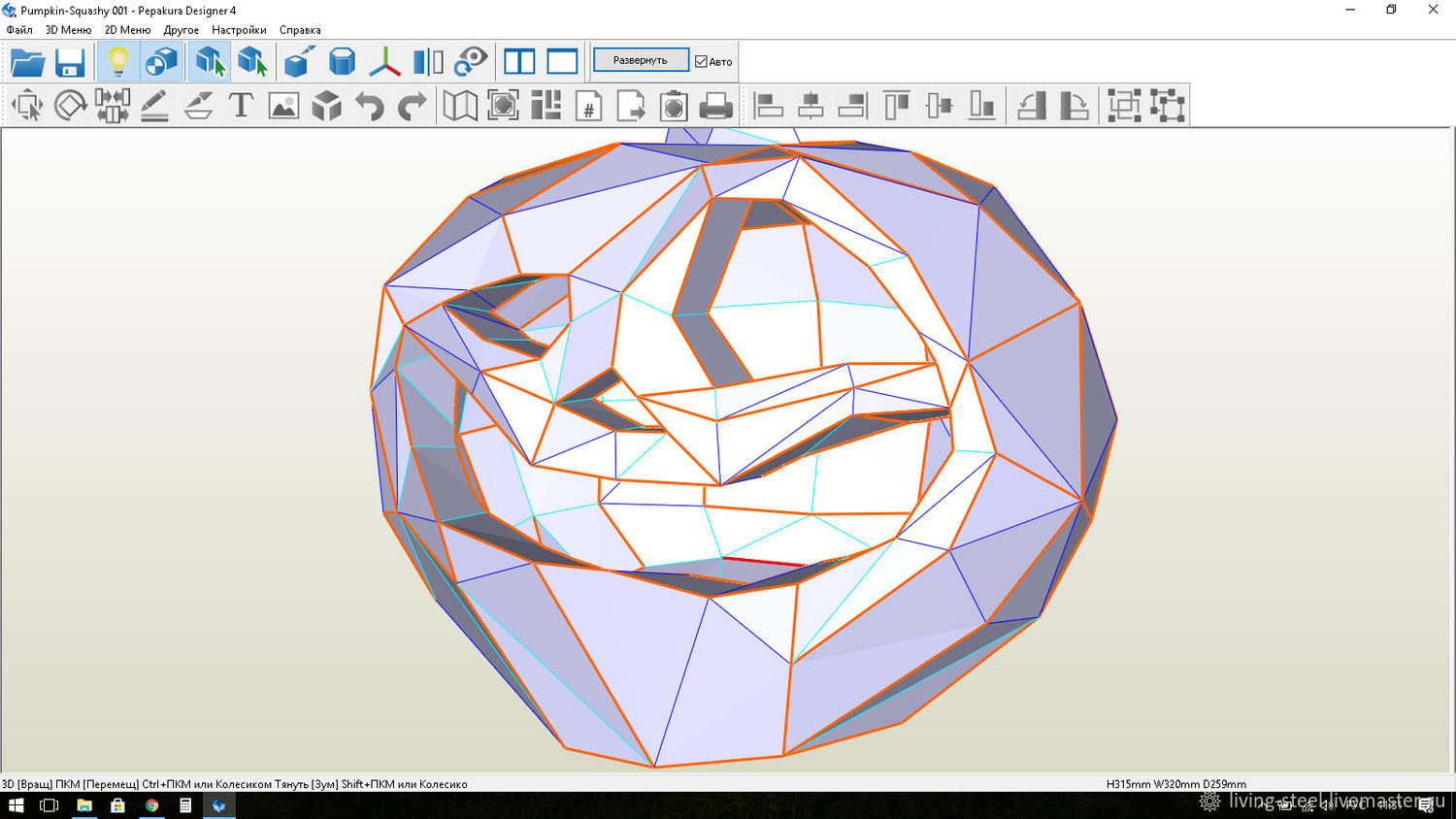
Task: Click the ungroup-parts icon
Action: [x=1167, y=105]
